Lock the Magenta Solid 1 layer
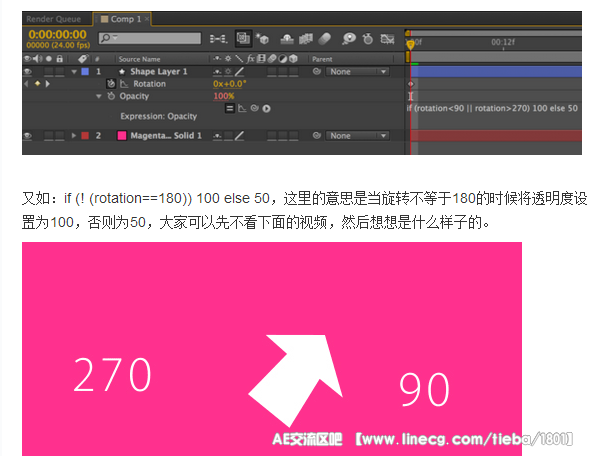Screen dimensions: 608x456 click(59, 136)
